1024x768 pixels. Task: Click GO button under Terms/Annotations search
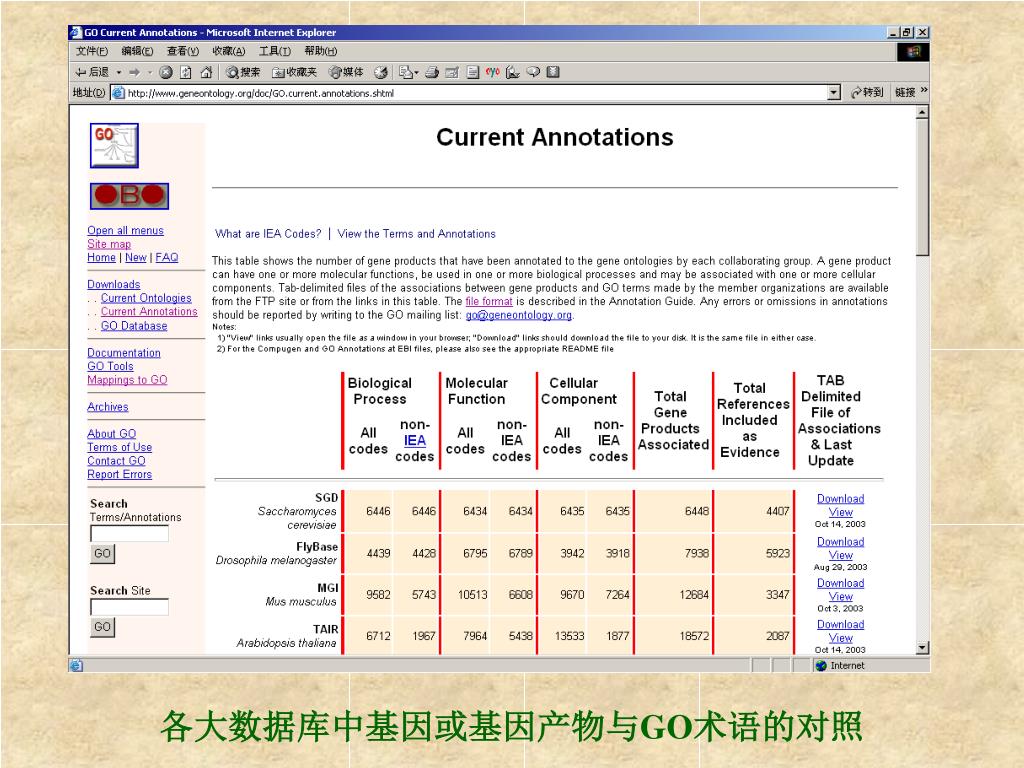coord(103,554)
